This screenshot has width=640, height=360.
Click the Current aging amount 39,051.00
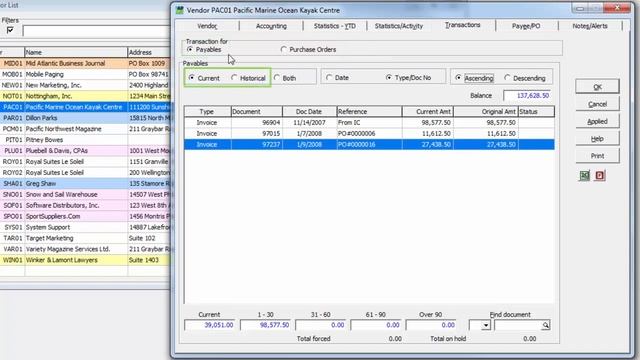(209, 325)
